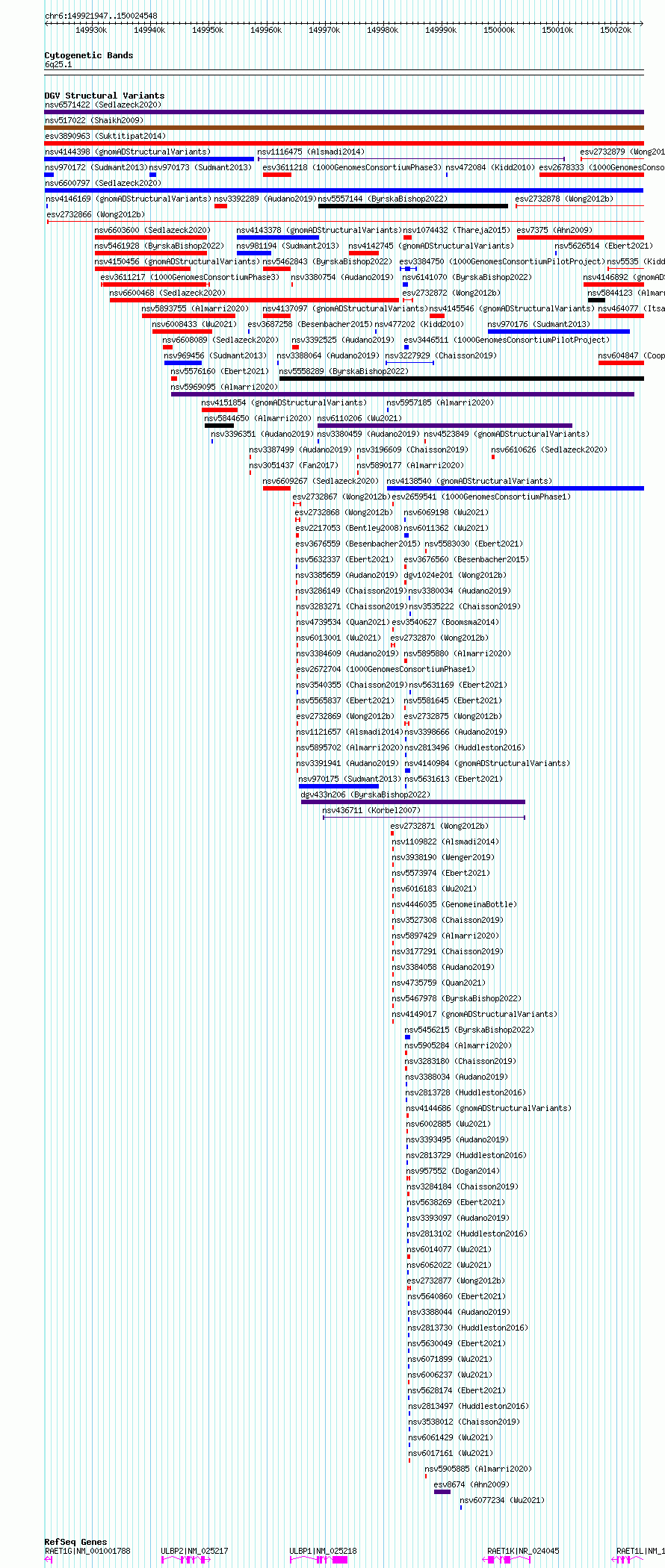Click nsv957552 (Dogan2014) variant label
The width and height of the screenshot is (665, 1568).
(x=453, y=1172)
